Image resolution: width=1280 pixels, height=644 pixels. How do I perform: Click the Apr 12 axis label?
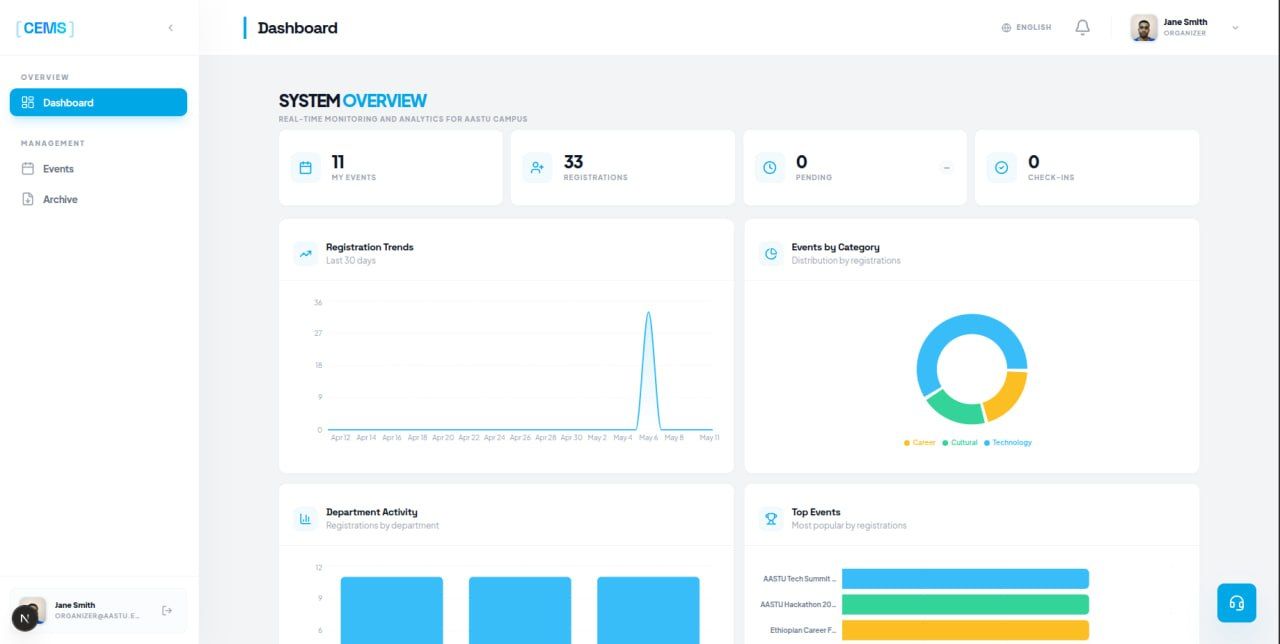340,437
